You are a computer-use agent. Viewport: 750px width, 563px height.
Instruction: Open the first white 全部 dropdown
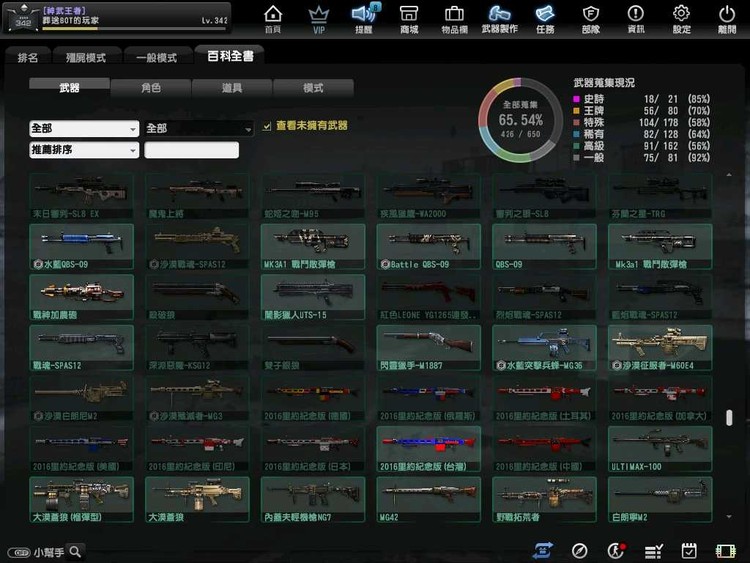[x=84, y=129]
